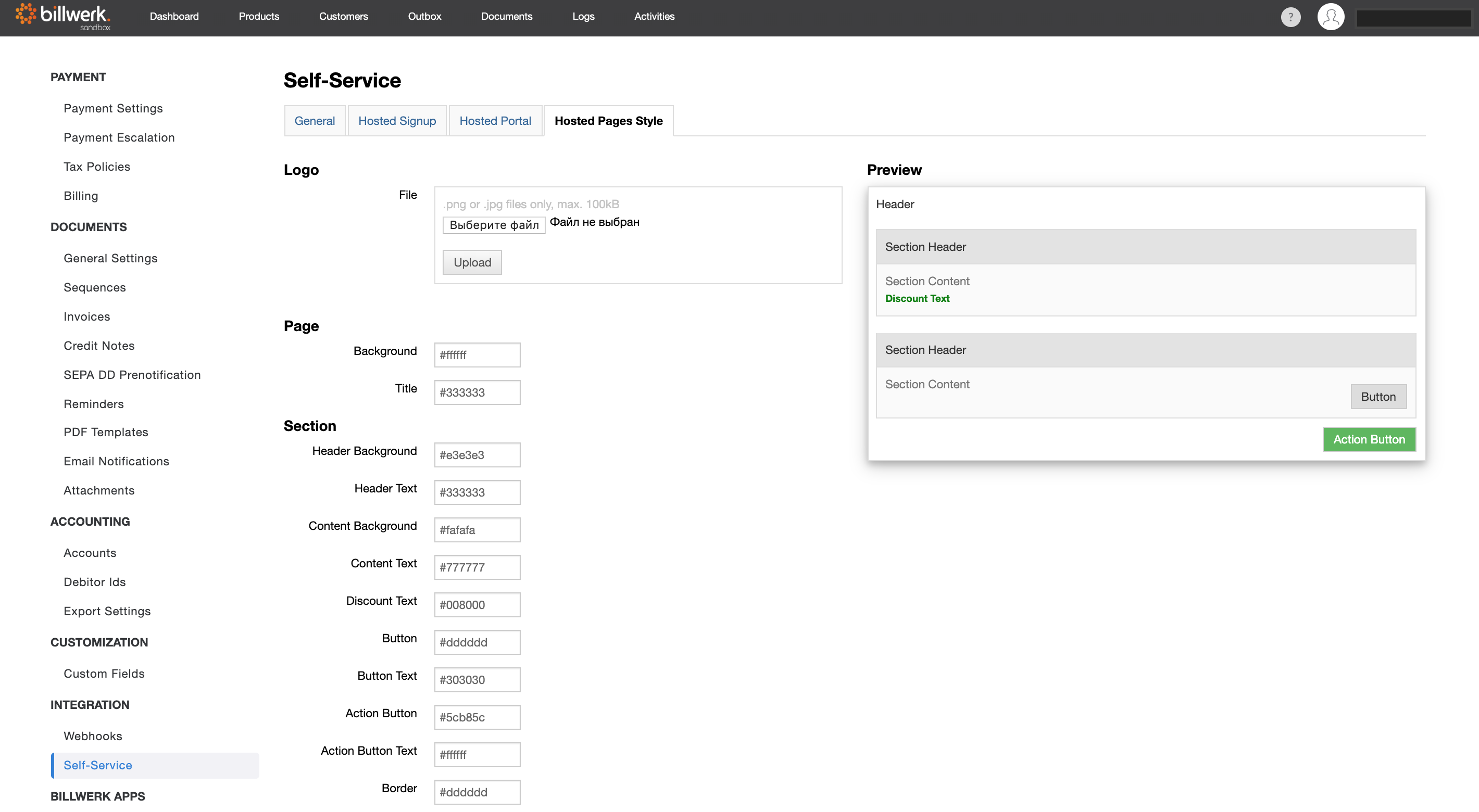Open Webhooks in sidebar
Image resolution: width=1479 pixels, height=812 pixels.
pos(93,736)
